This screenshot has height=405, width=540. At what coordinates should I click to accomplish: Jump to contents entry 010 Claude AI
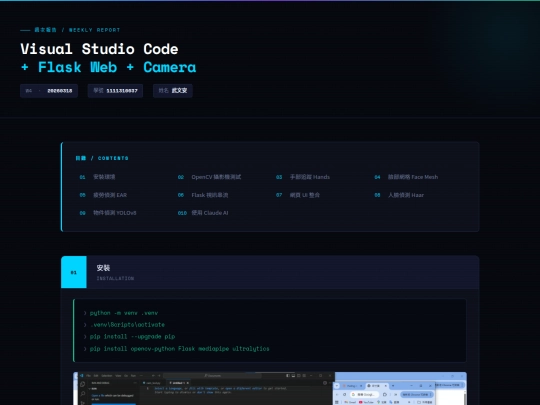203,213
